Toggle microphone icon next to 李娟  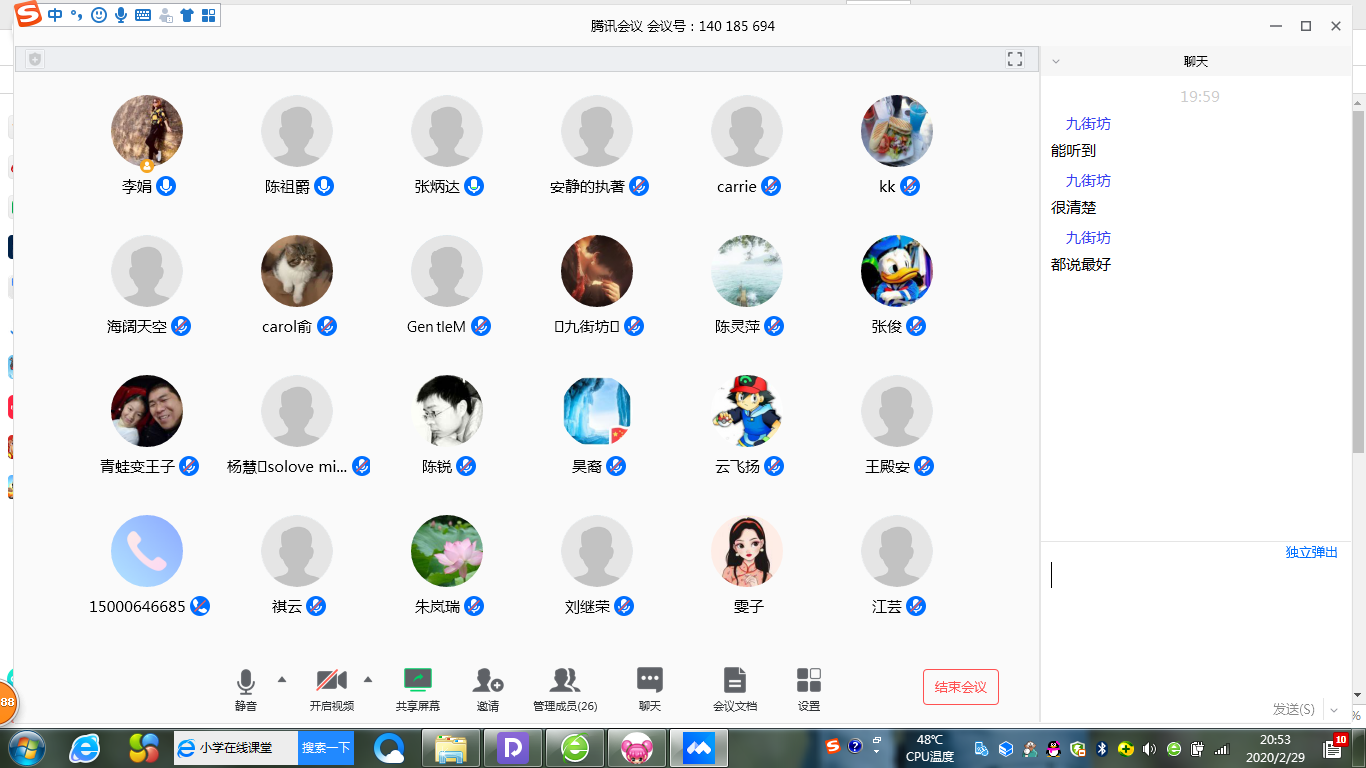(x=166, y=186)
